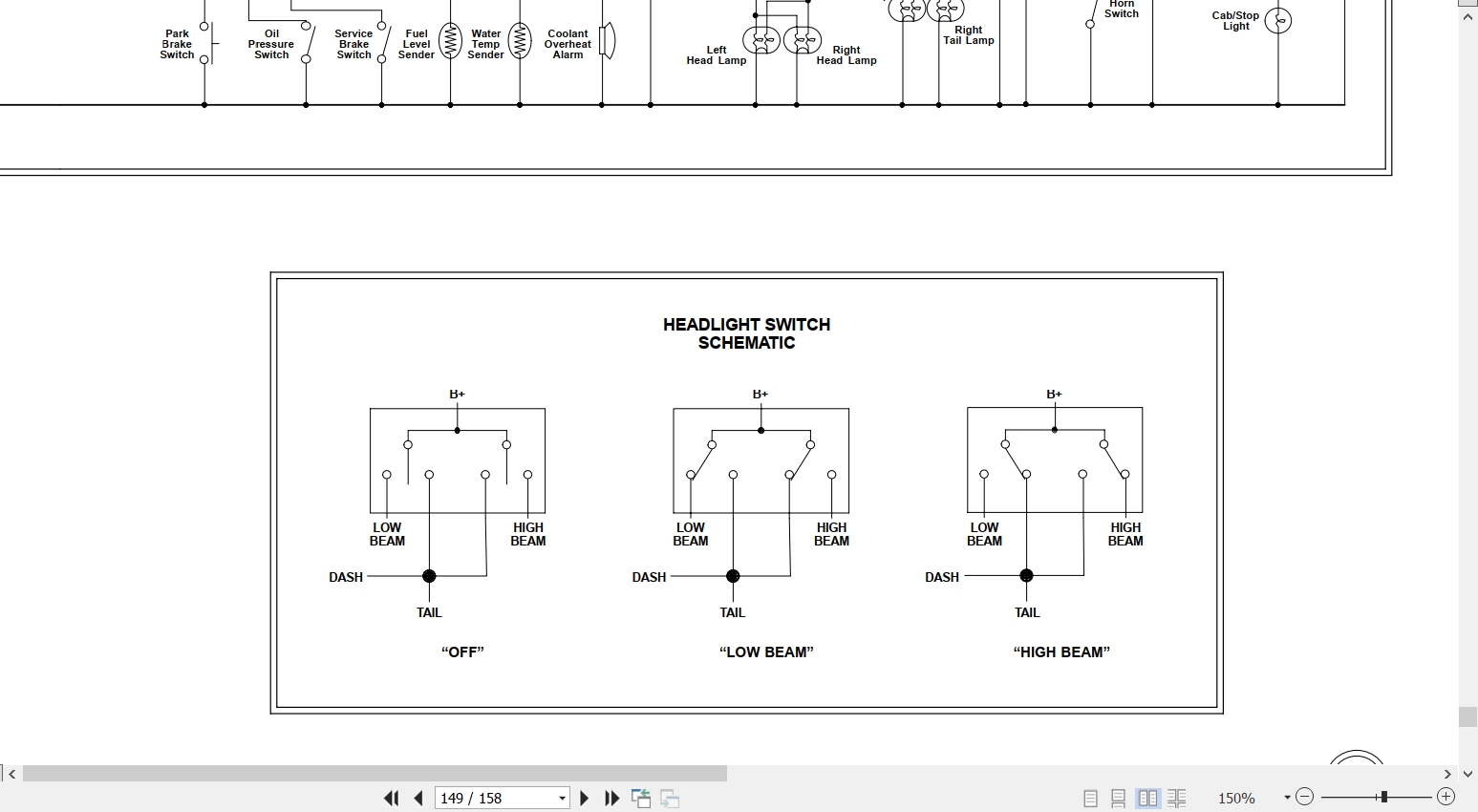Click the Right Head Lamp label

(846, 55)
